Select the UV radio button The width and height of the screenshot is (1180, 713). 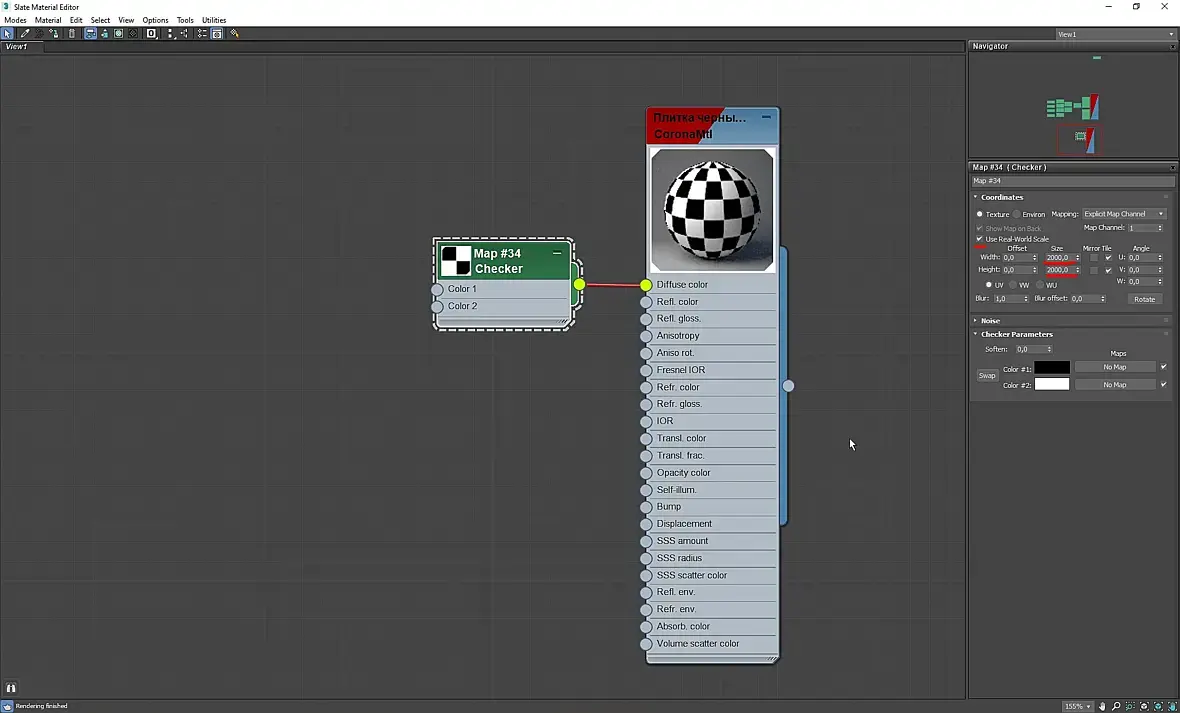(989, 285)
